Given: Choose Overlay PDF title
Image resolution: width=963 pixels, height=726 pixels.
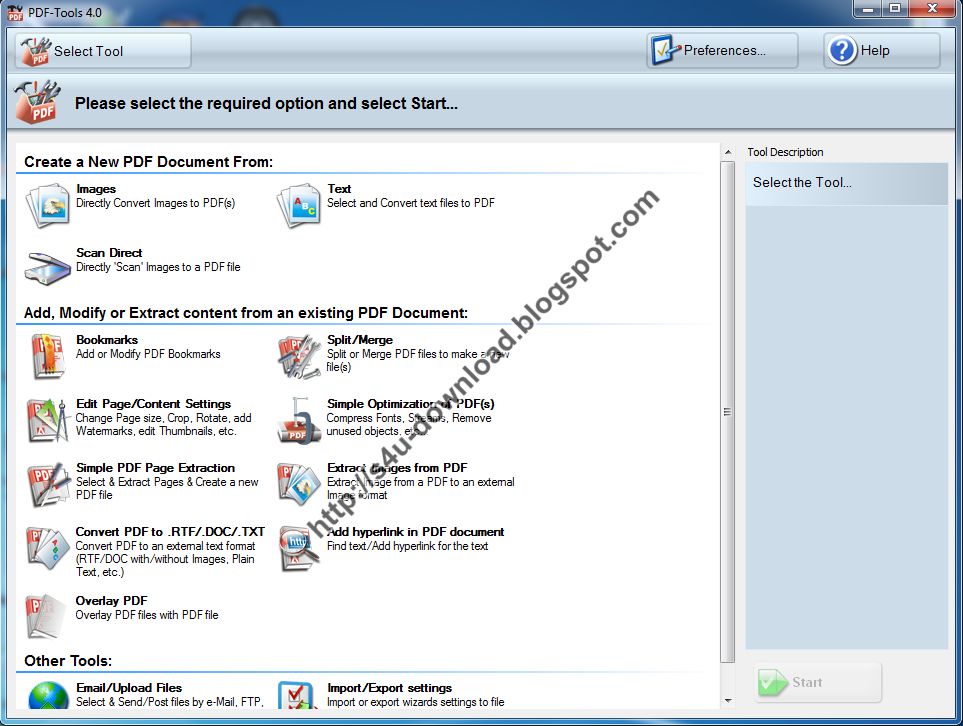Looking at the screenshot, I should point(111,600).
